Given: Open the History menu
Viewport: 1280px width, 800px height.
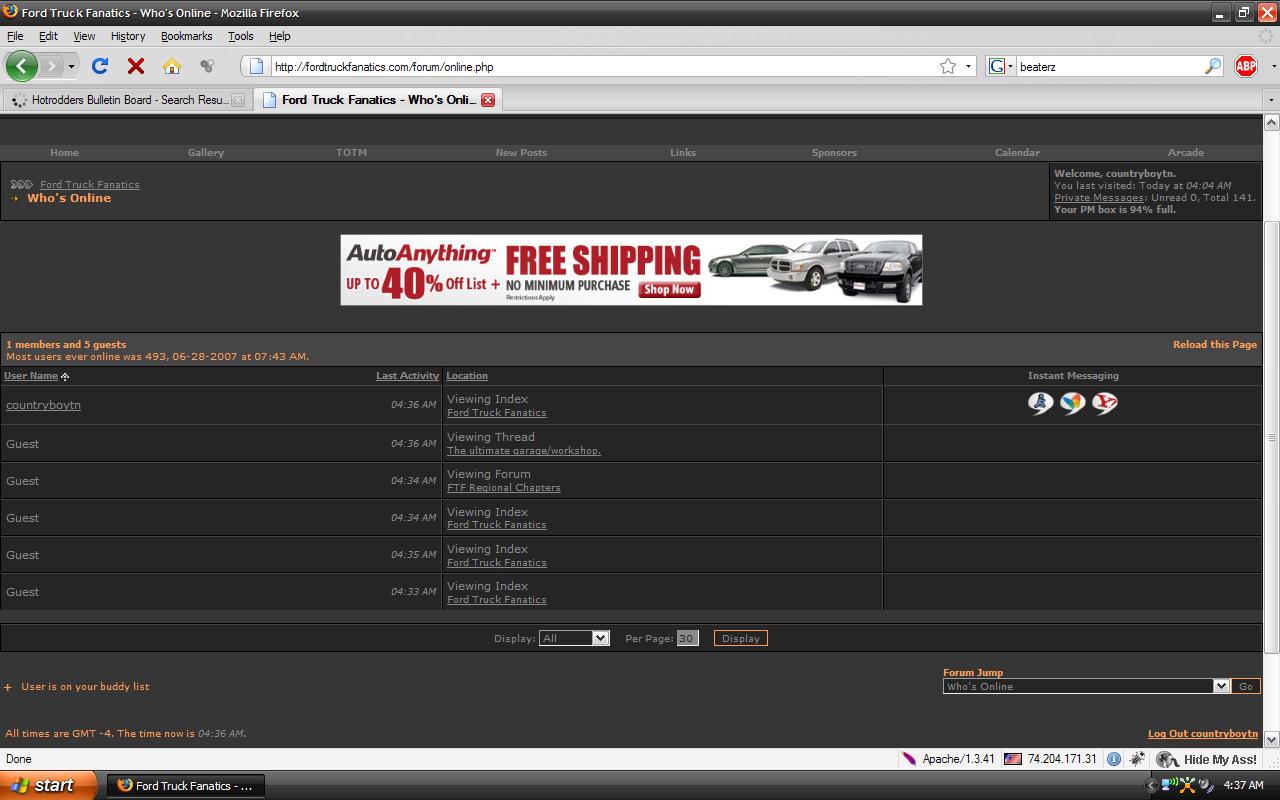Looking at the screenshot, I should pyautogui.click(x=128, y=36).
